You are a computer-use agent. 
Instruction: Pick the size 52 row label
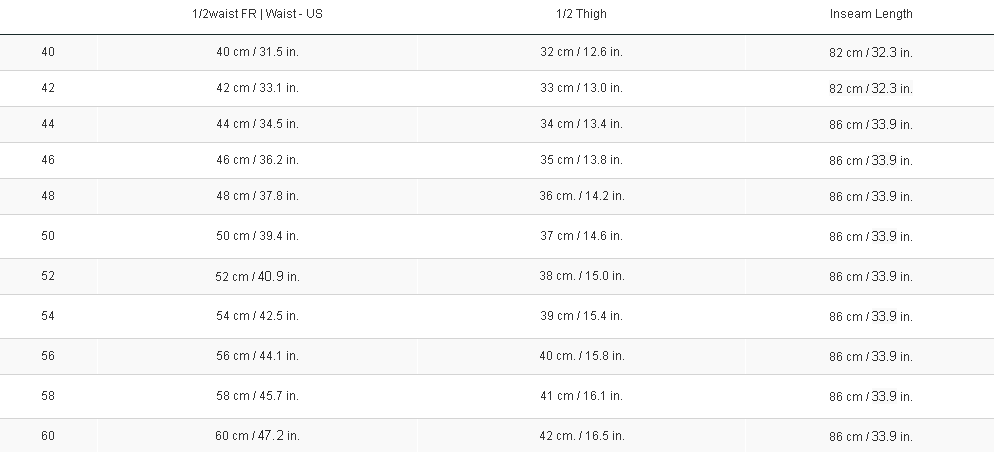pos(48,276)
